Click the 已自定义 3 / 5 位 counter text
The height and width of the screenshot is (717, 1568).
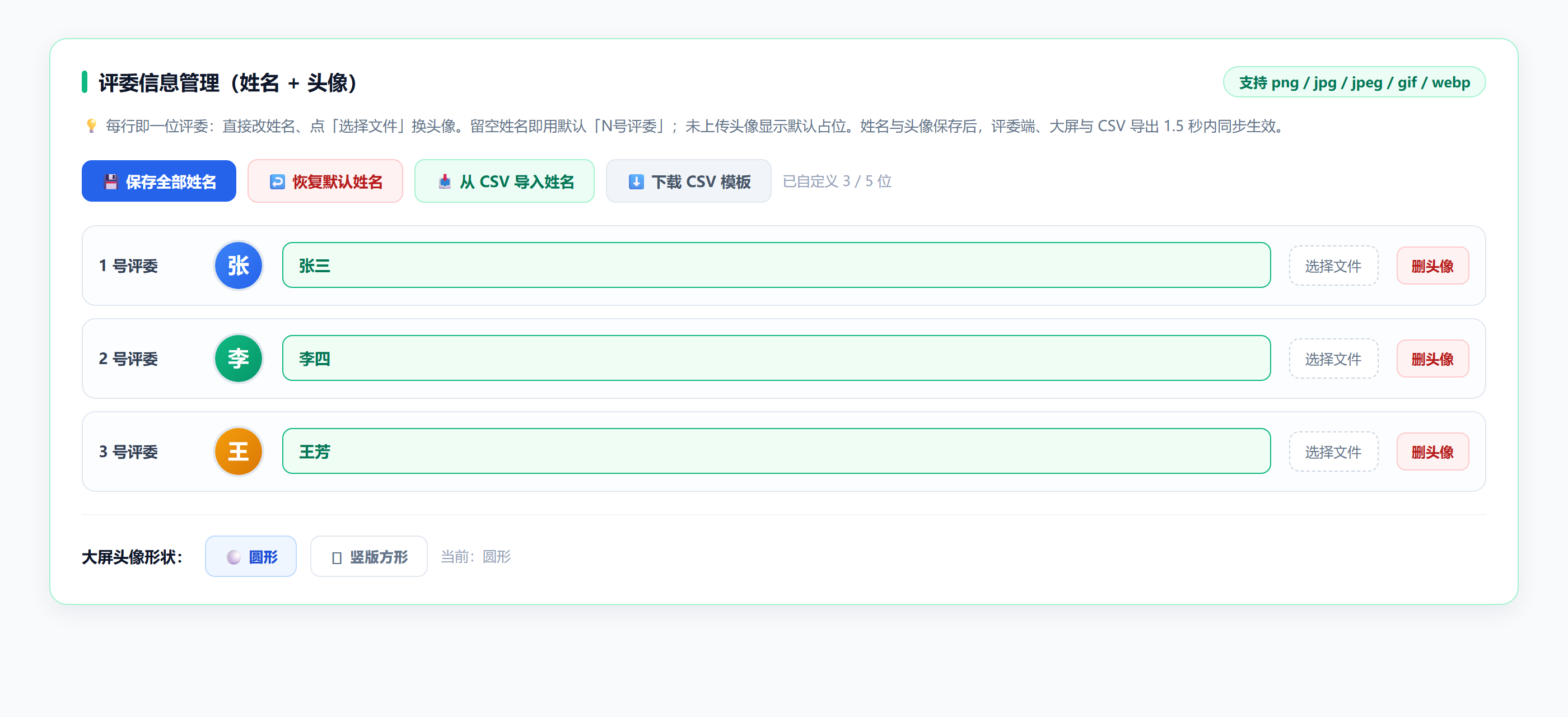click(x=837, y=181)
